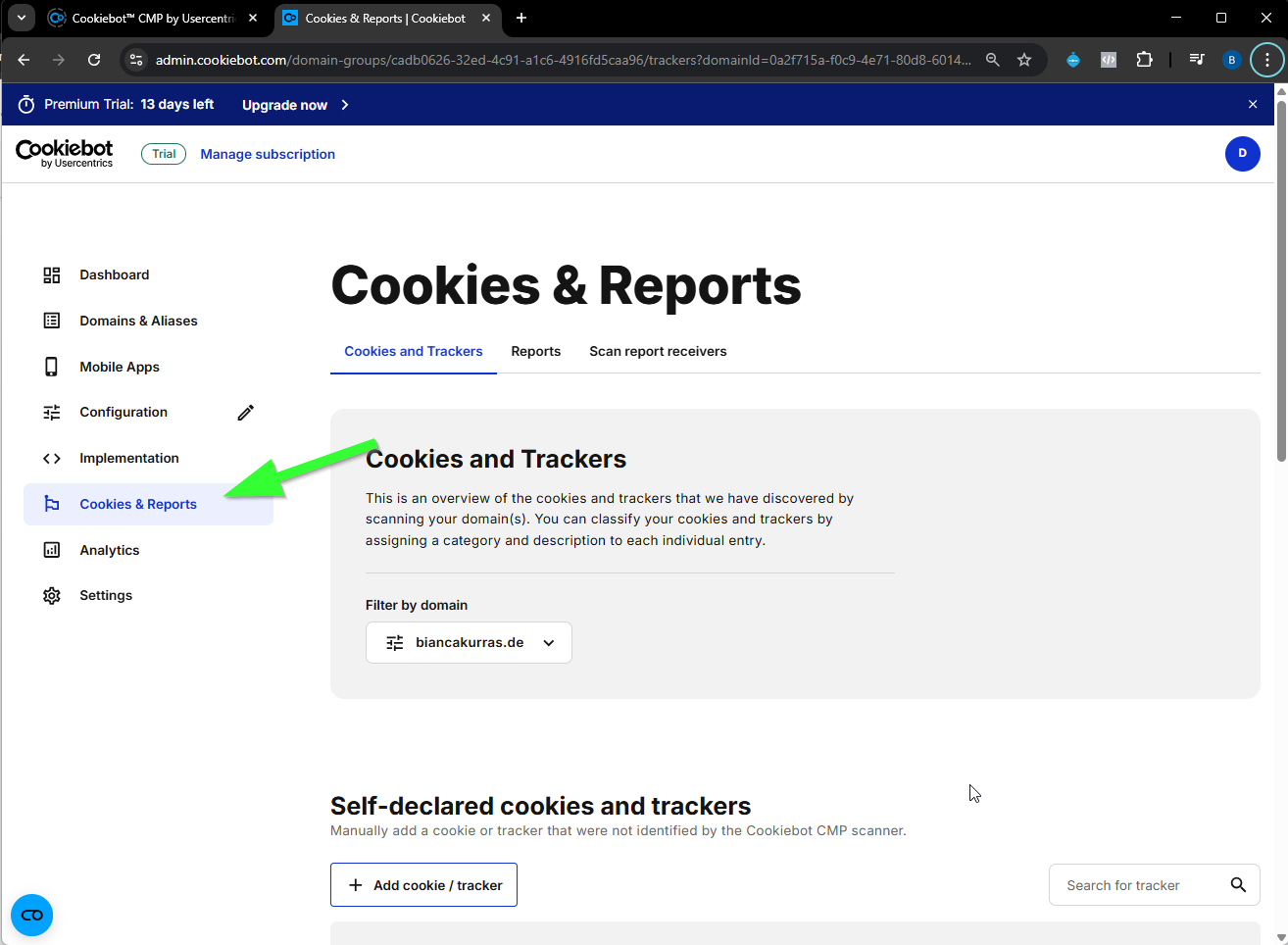Click the Analytics chart icon
The height and width of the screenshot is (945, 1288).
(52, 550)
